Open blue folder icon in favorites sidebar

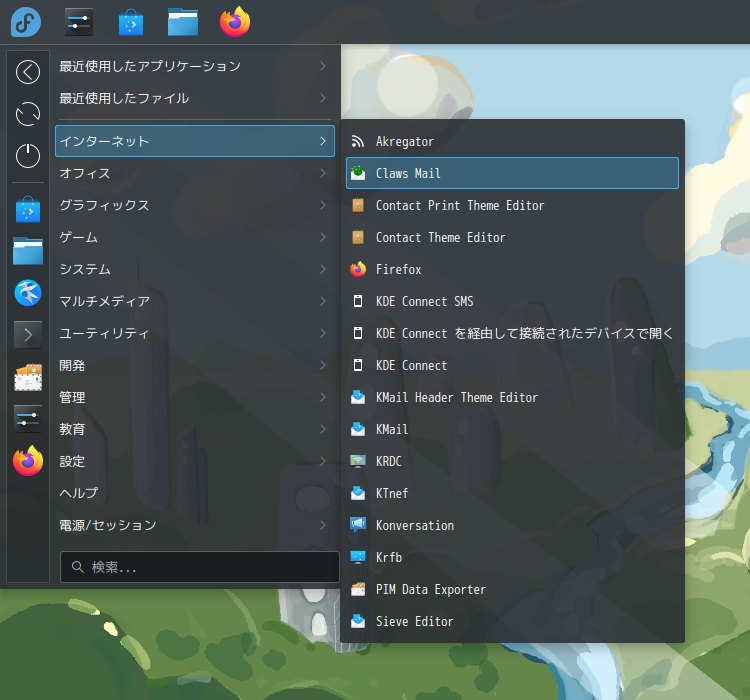coord(28,251)
